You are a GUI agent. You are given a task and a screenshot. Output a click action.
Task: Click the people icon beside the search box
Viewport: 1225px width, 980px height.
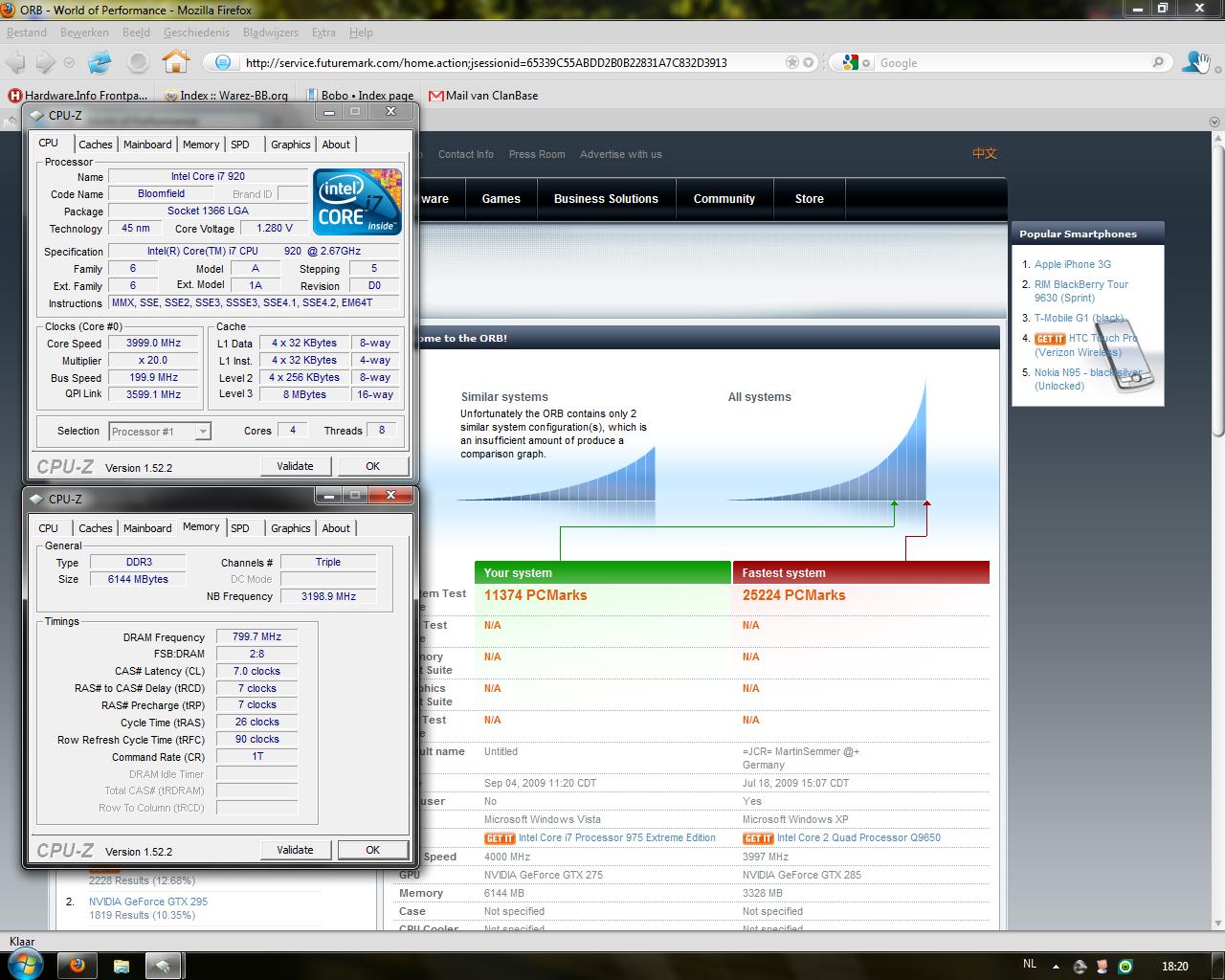pyautogui.click(x=1196, y=62)
